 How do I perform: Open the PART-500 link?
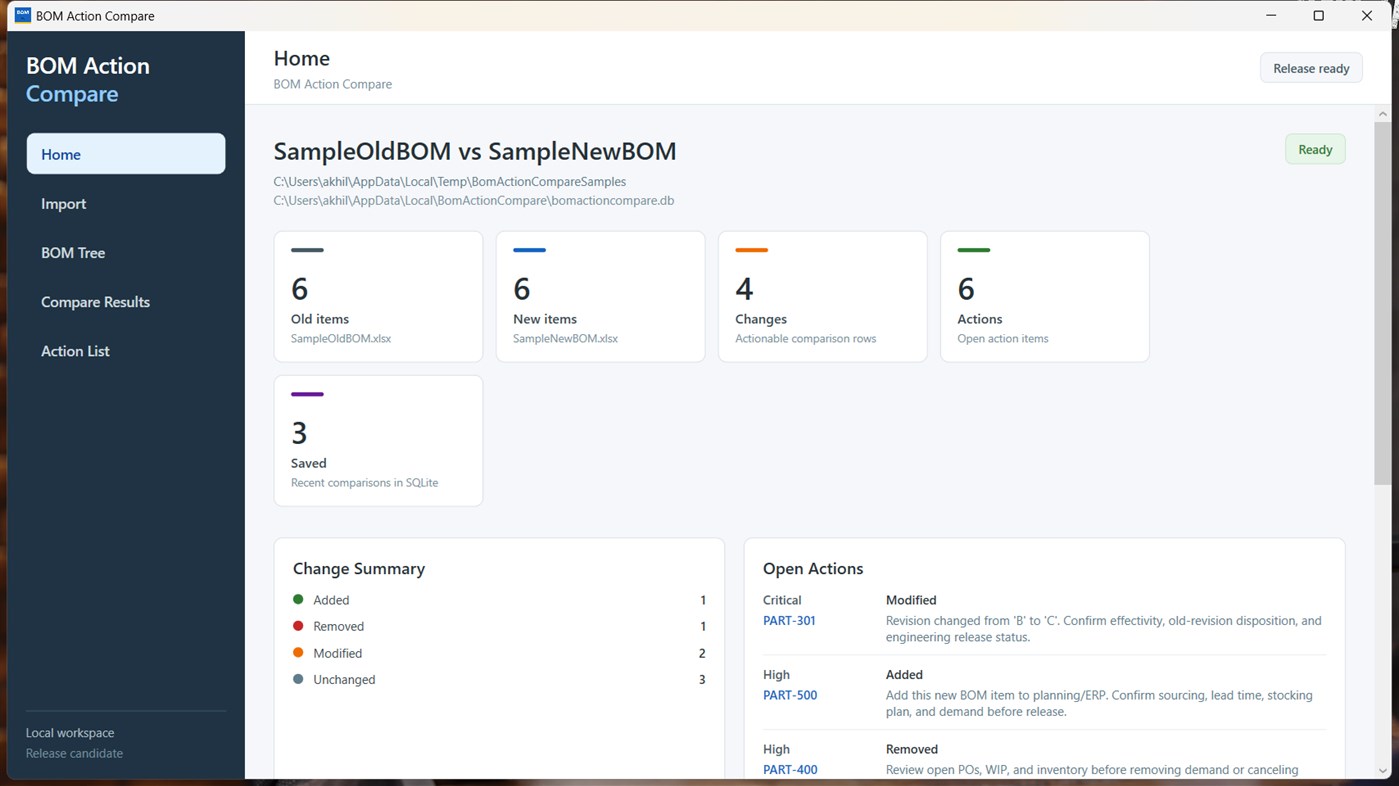[x=790, y=695]
